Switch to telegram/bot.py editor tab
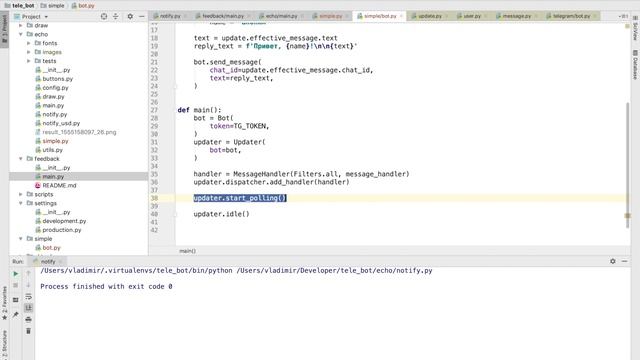 (x=571, y=16)
